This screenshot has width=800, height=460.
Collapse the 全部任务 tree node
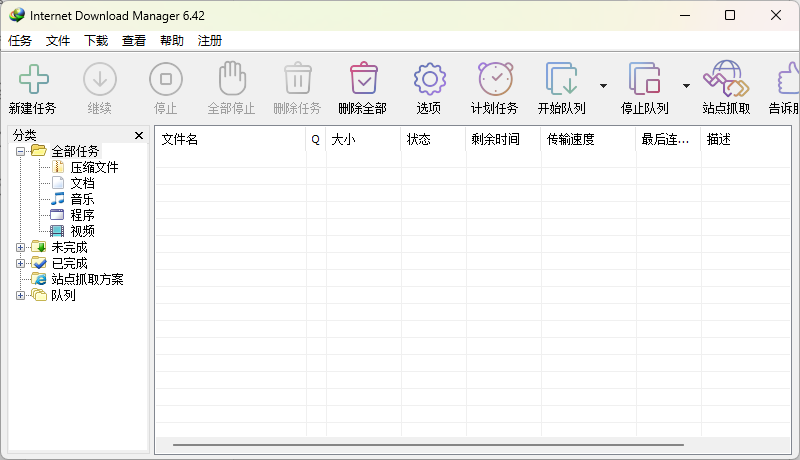pyautogui.click(x=21, y=151)
